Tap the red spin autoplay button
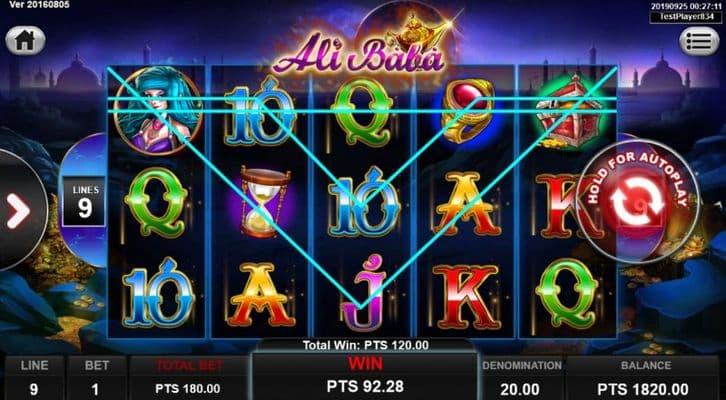The height and width of the screenshot is (400, 726). (x=637, y=201)
